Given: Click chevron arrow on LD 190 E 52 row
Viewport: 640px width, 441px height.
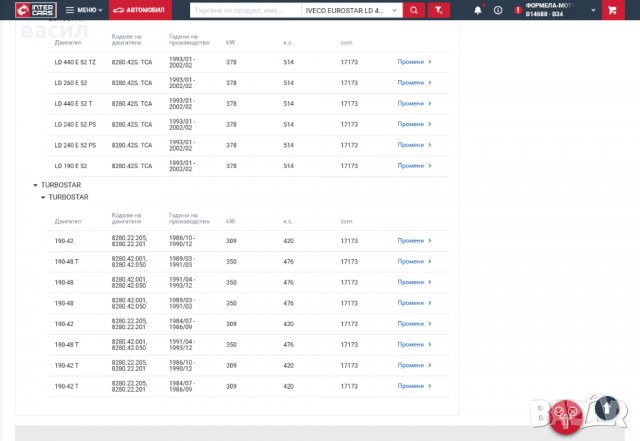Looking at the screenshot, I should [x=430, y=166].
